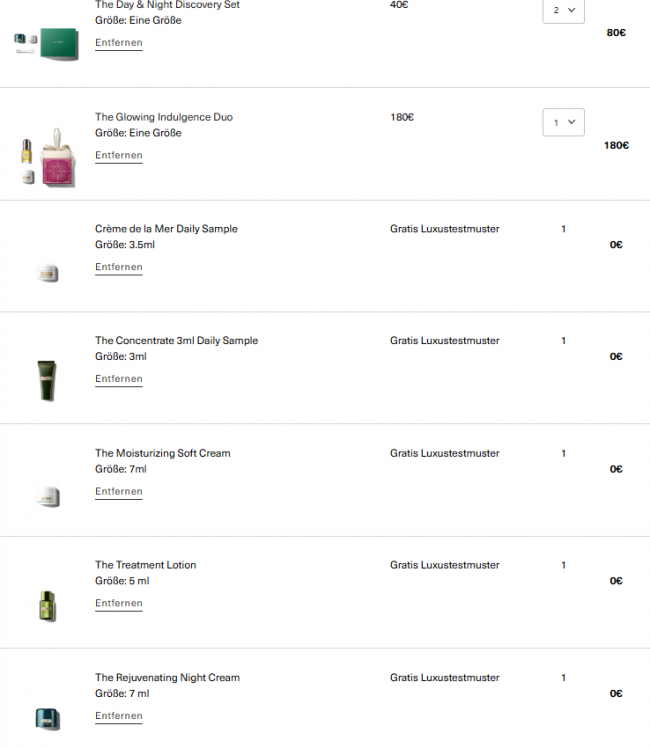Click the Rejuvenating Night Cream jar image
Image resolution: width=650 pixels, height=748 pixels.
(47, 718)
